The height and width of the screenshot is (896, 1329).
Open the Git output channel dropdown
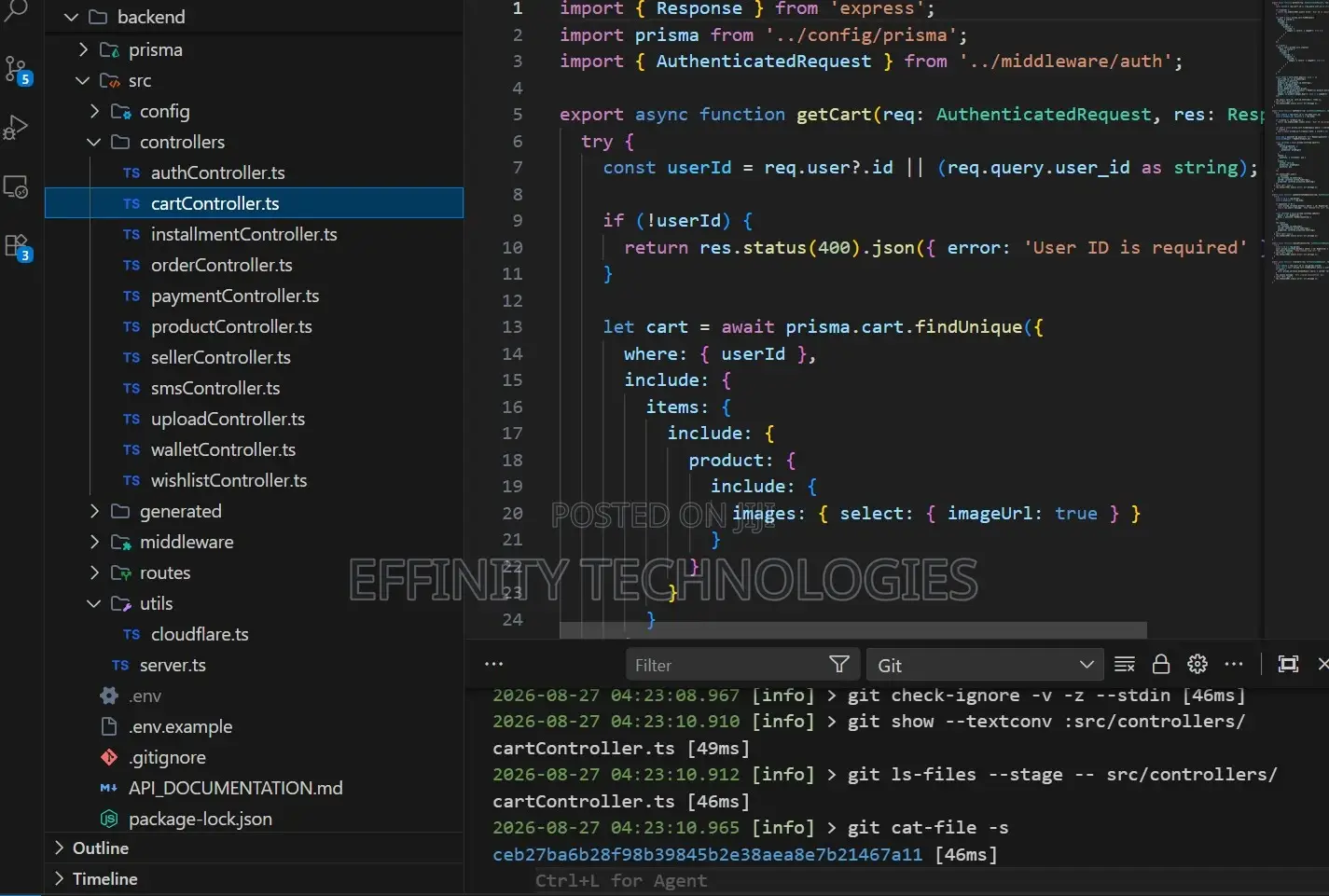click(985, 665)
